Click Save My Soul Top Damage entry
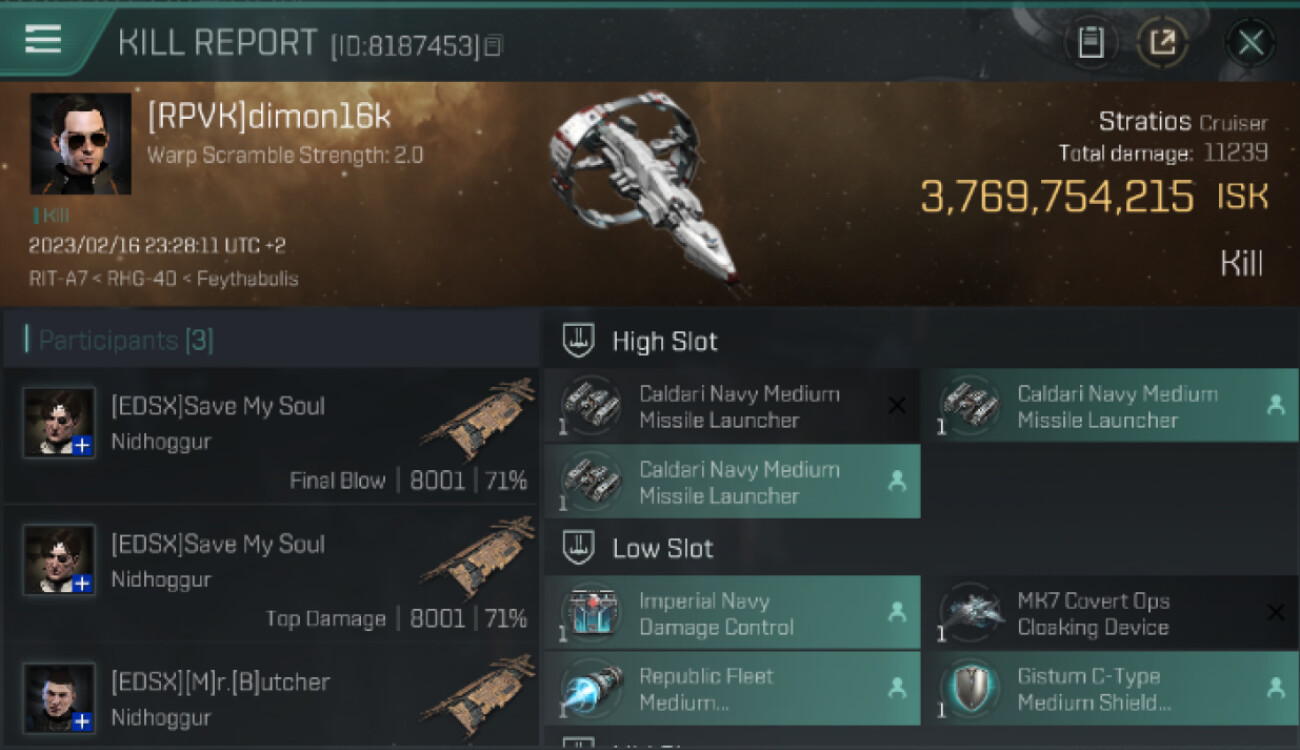The width and height of the screenshot is (1300, 750). coord(270,574)
